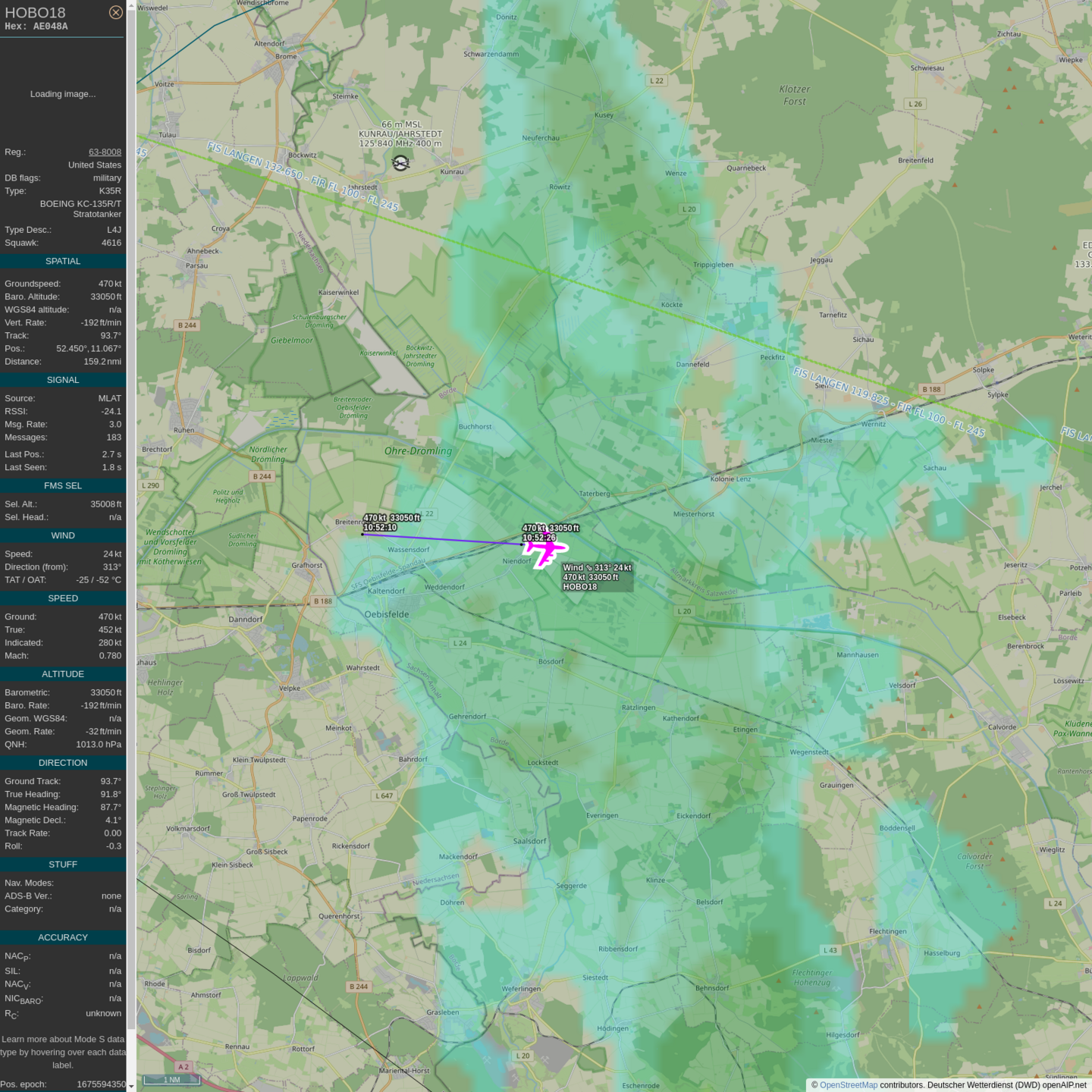Click the SPATIAL section header
This screenshot has height=1092, width=1092.
click(63, 262)
